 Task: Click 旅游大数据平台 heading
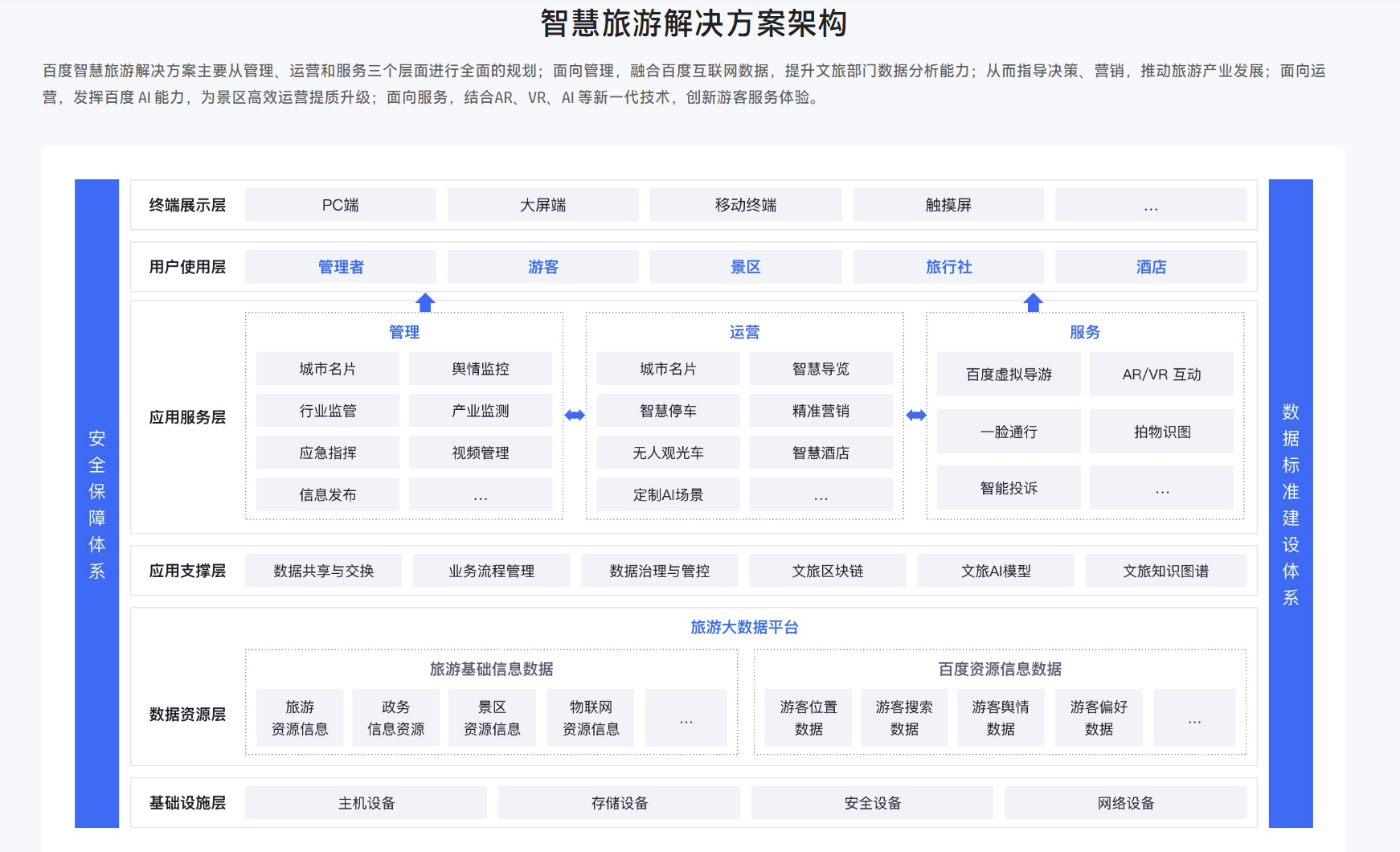pos(744,627)
